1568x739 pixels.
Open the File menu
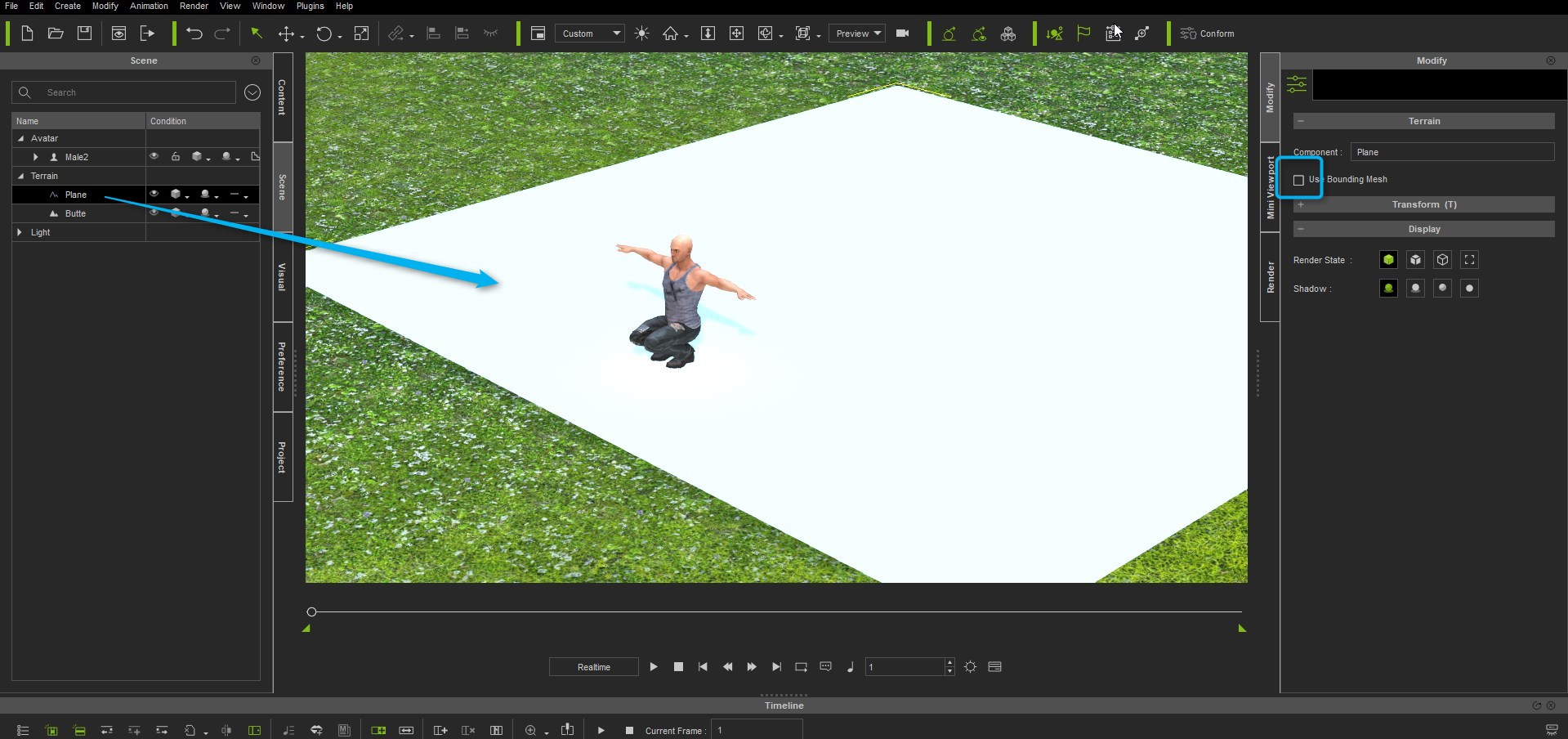pyautogui.click(x=11, y=6)
